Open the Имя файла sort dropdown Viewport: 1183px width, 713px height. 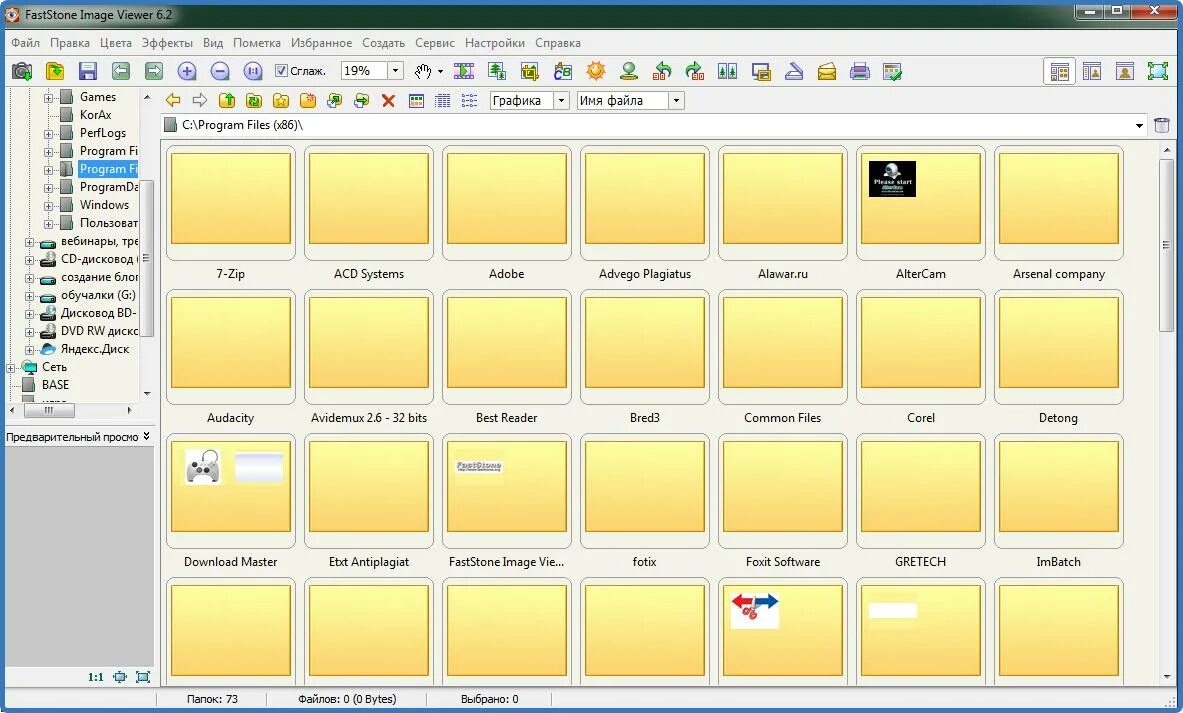(676, 100)
